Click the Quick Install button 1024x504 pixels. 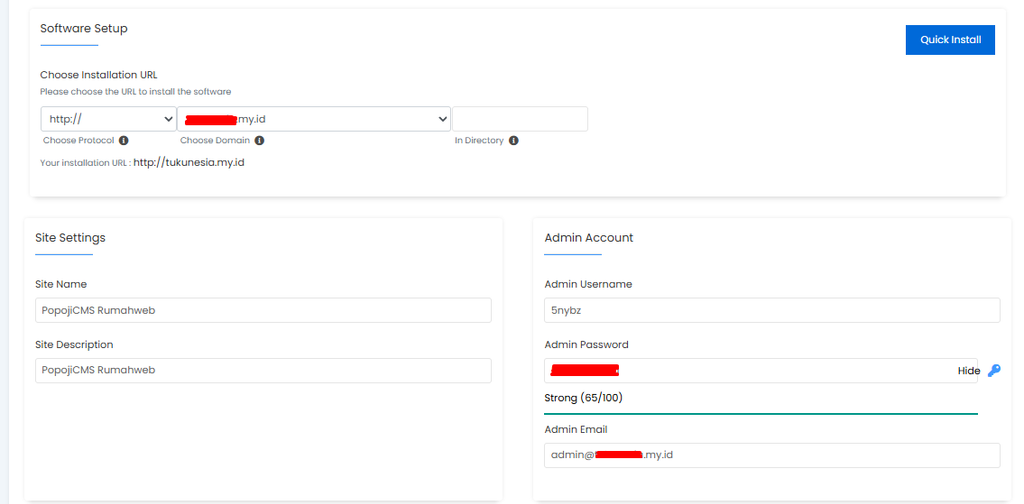click(950, 40)
